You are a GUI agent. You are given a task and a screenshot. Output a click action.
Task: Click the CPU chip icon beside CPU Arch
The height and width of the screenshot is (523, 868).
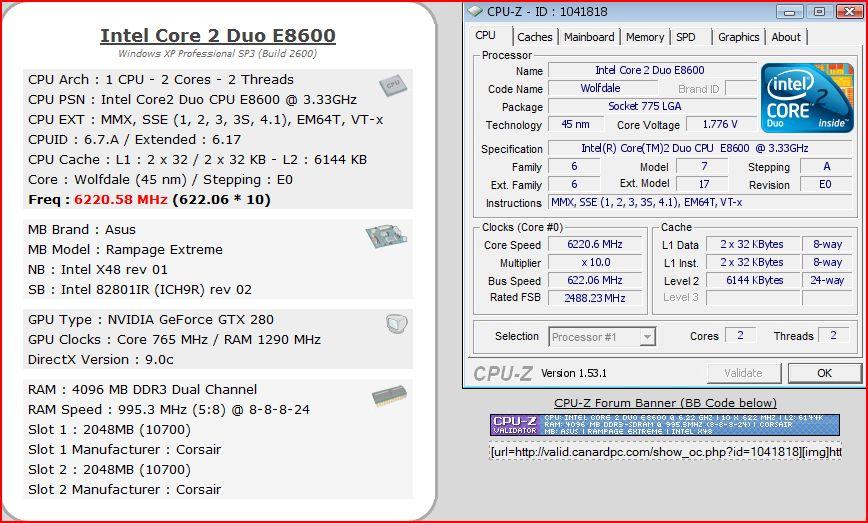(x=393, y=86)
